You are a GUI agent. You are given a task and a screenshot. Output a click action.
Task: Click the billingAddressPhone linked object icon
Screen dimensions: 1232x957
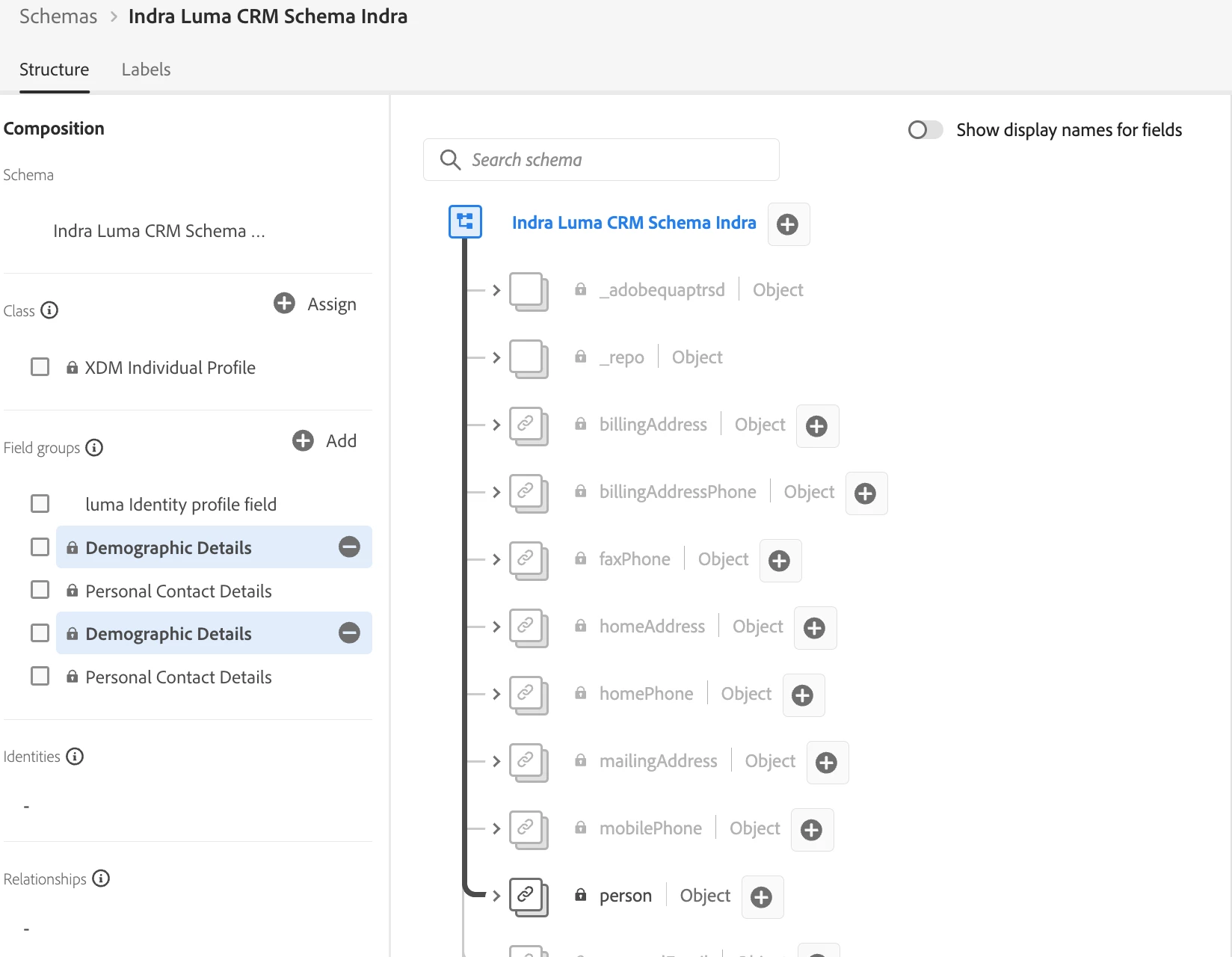529,493
